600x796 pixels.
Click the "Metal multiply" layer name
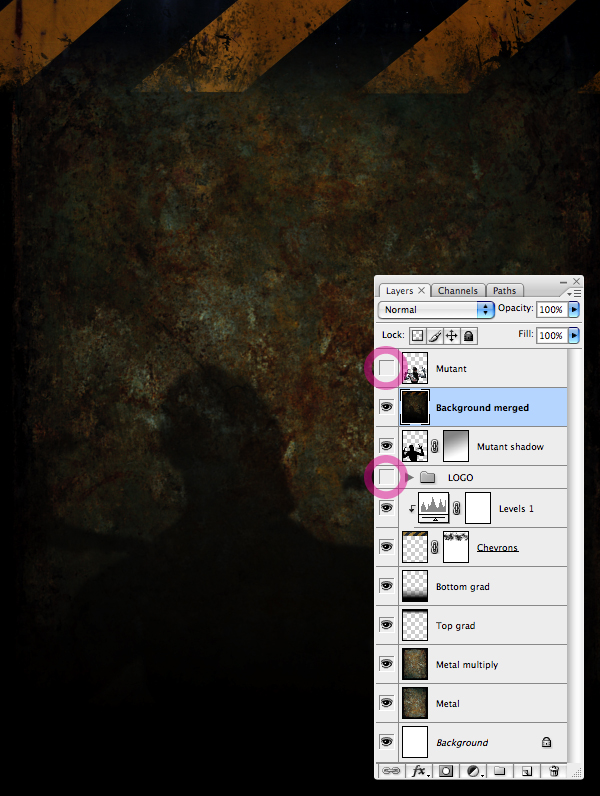(x=467, y=665)
